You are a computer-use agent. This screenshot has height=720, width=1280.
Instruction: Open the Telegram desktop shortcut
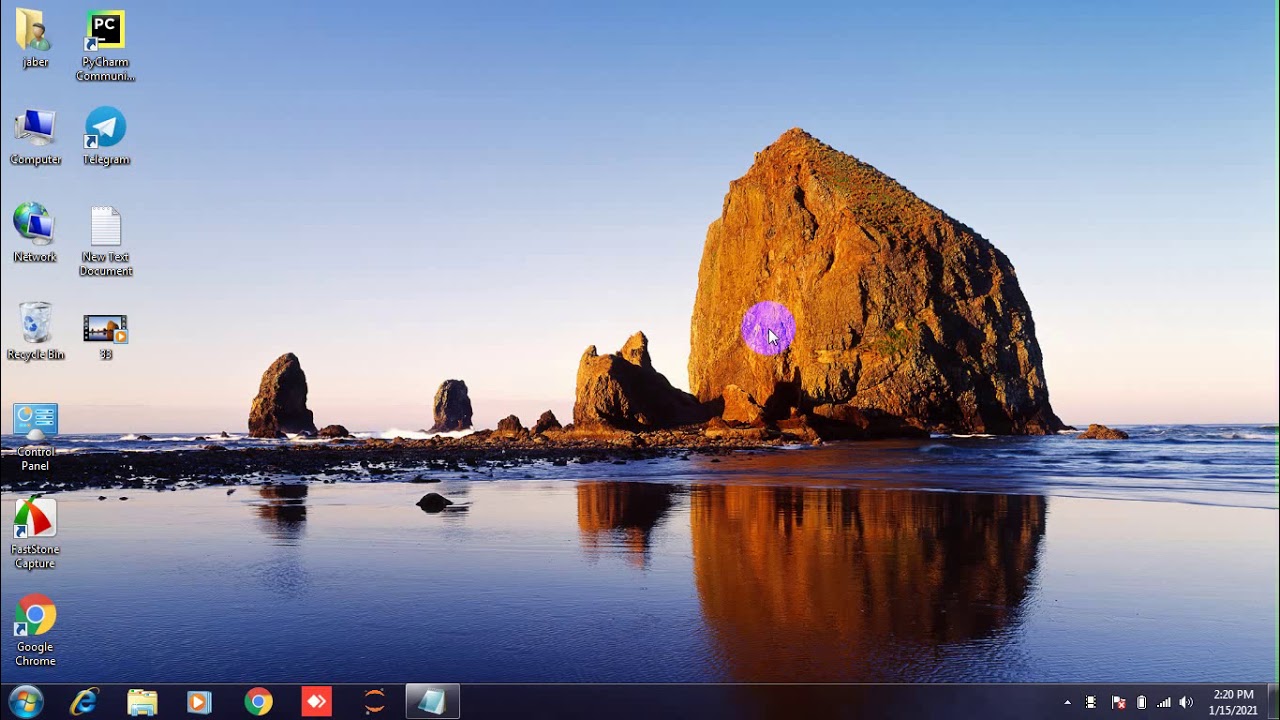tap(105, 136)
